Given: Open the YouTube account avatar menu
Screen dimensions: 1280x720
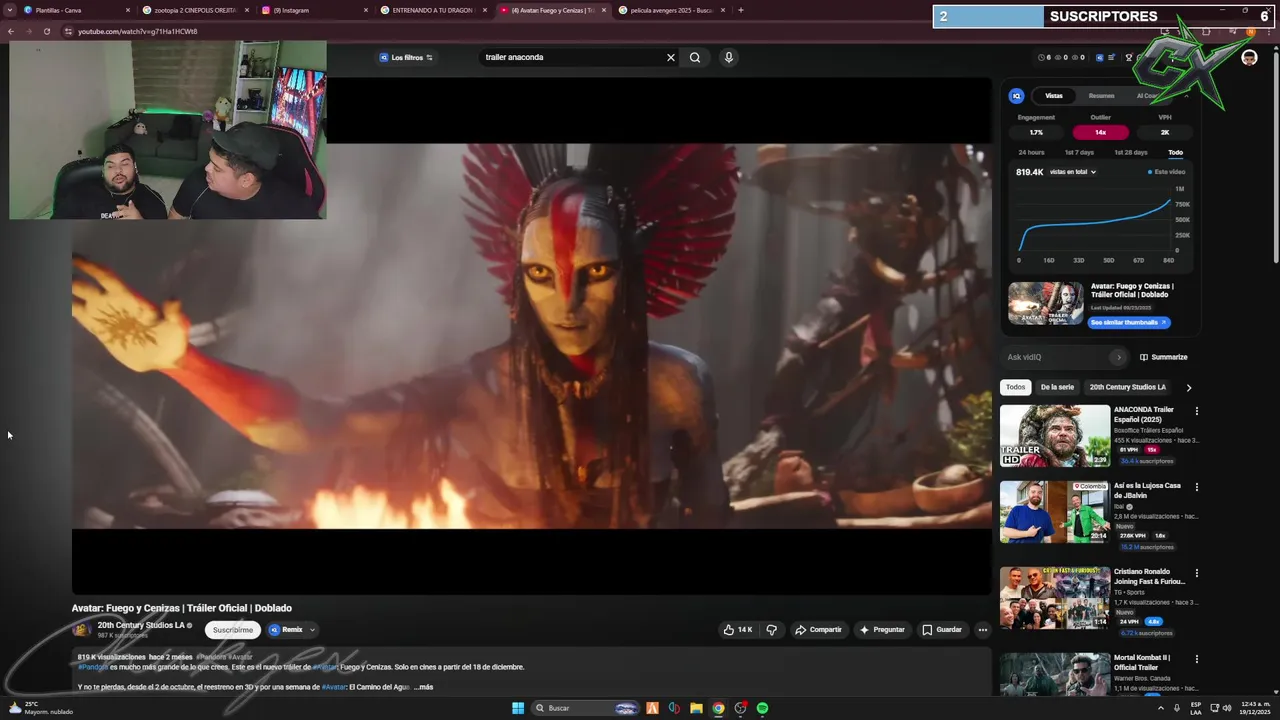Looking at the screenshot, I should click(x=1249, y=58).
